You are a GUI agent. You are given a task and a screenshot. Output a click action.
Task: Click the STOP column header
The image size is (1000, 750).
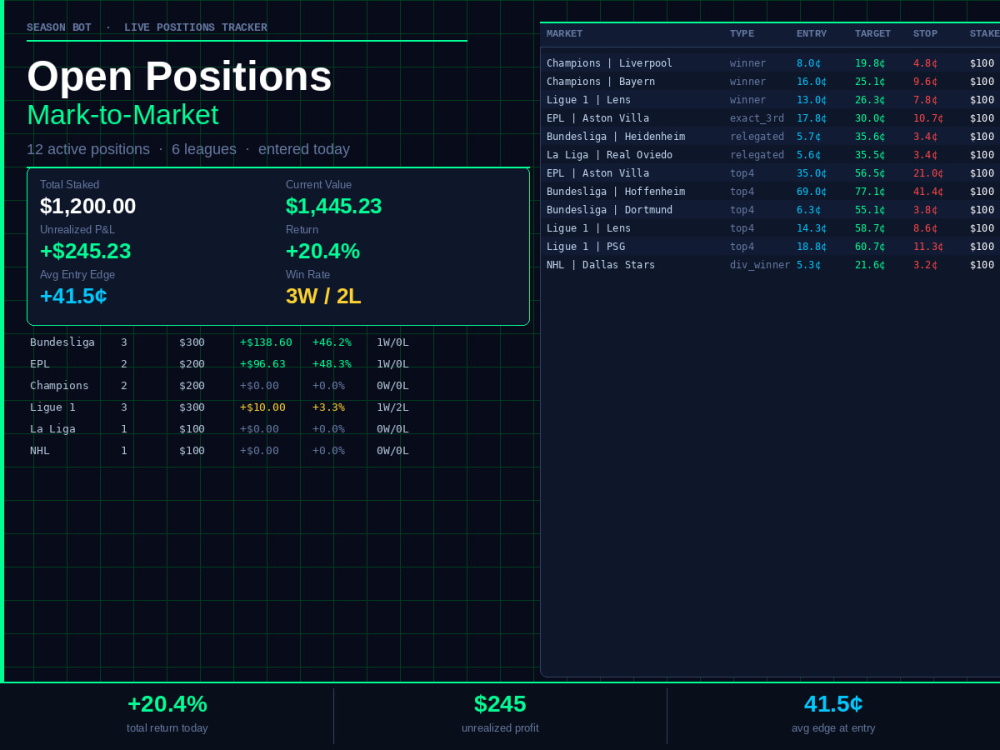coord(925,34)
